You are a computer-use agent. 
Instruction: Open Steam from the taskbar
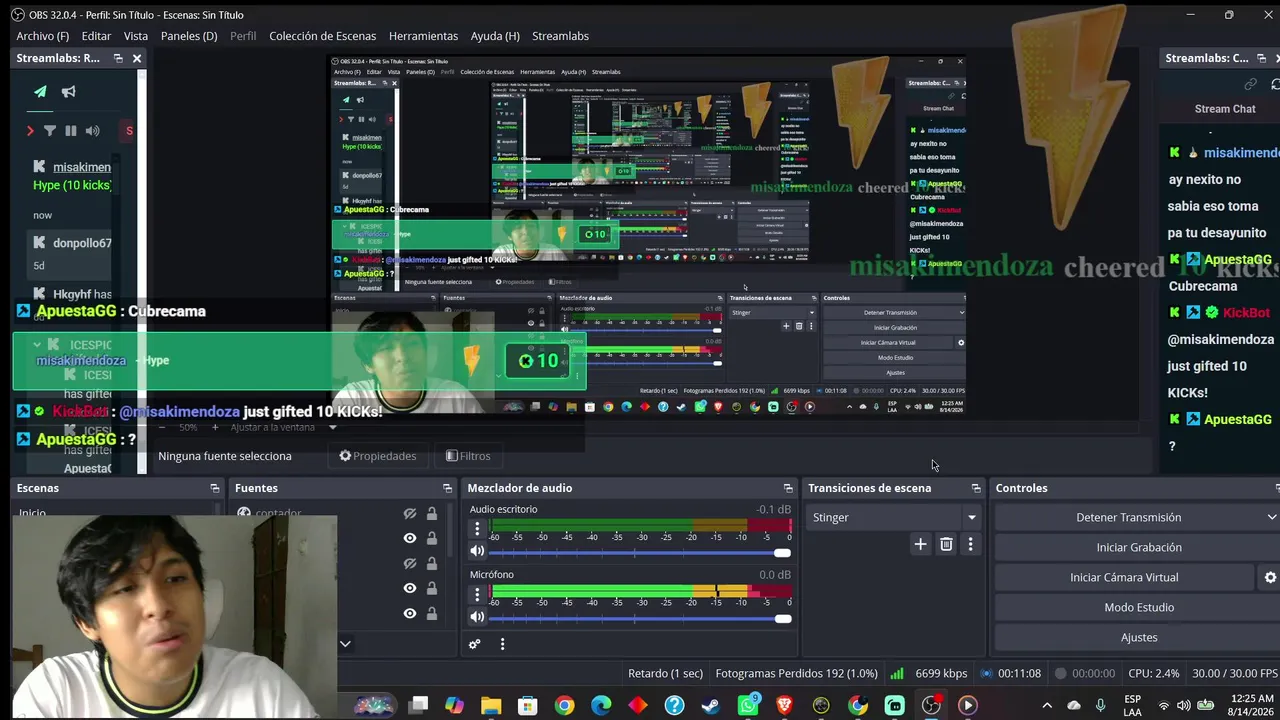point(710,705)
